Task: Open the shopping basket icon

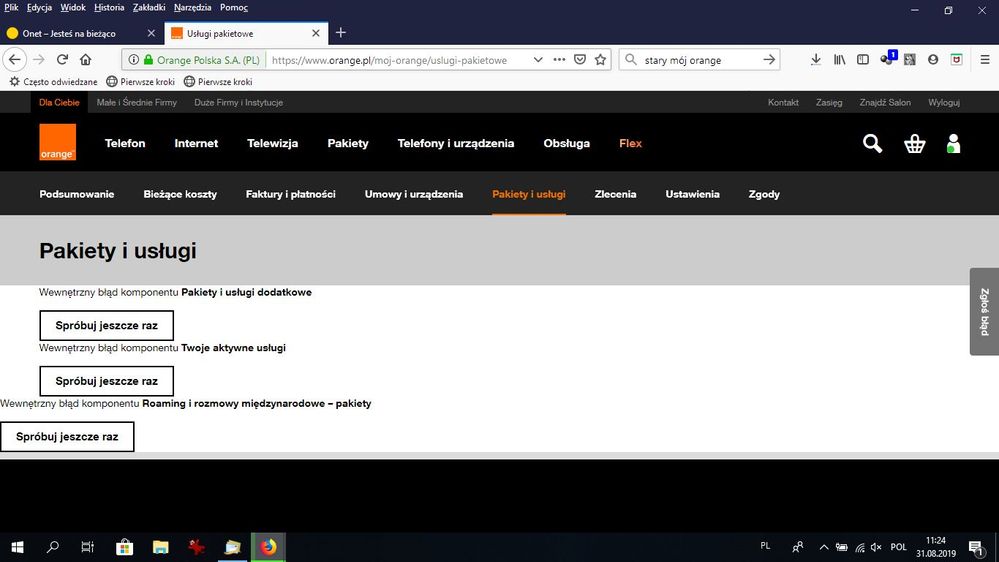Action: click(914, 144)
